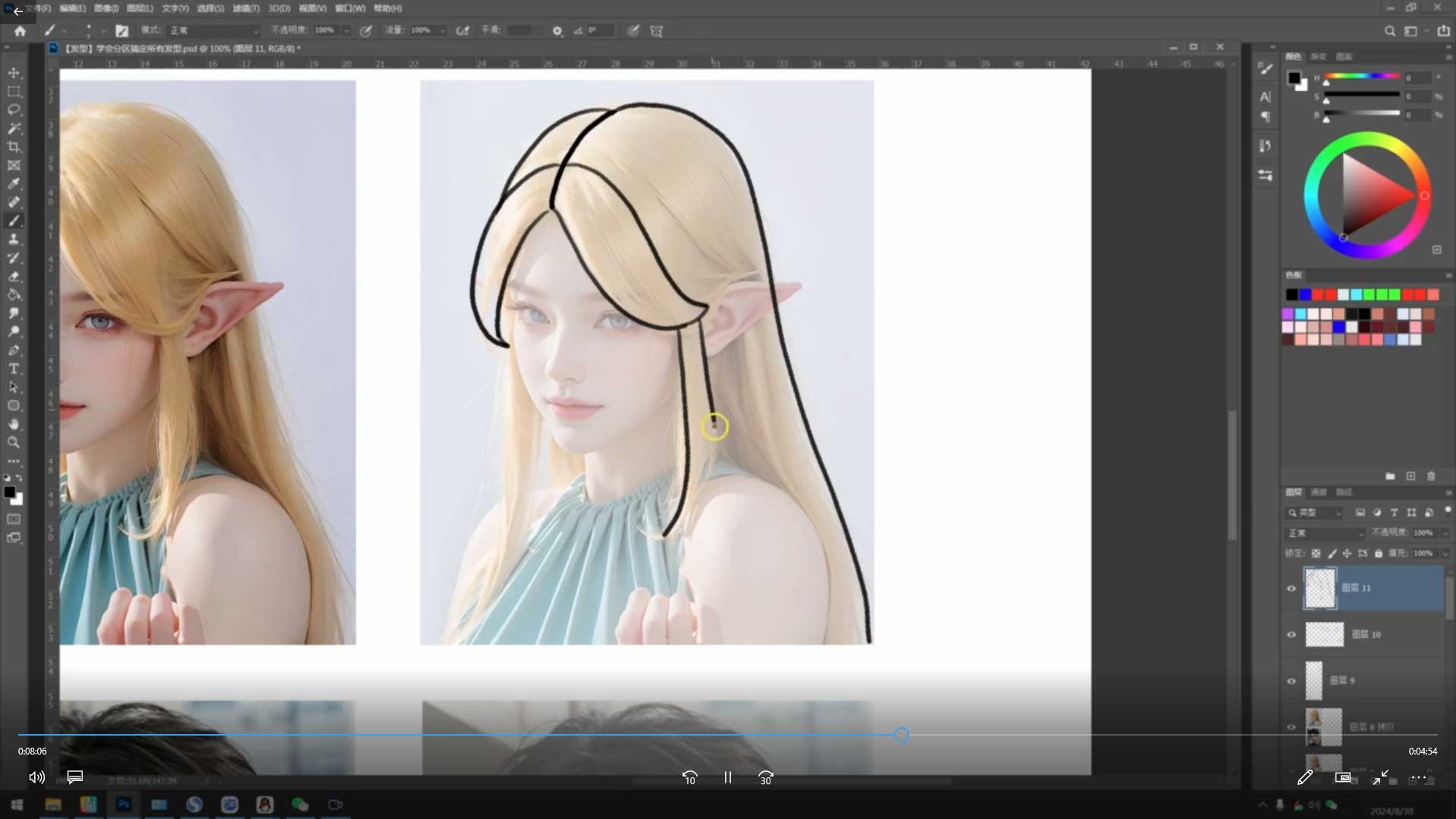
Task: Select the Eyedropper tool
Action: [14, 184]
